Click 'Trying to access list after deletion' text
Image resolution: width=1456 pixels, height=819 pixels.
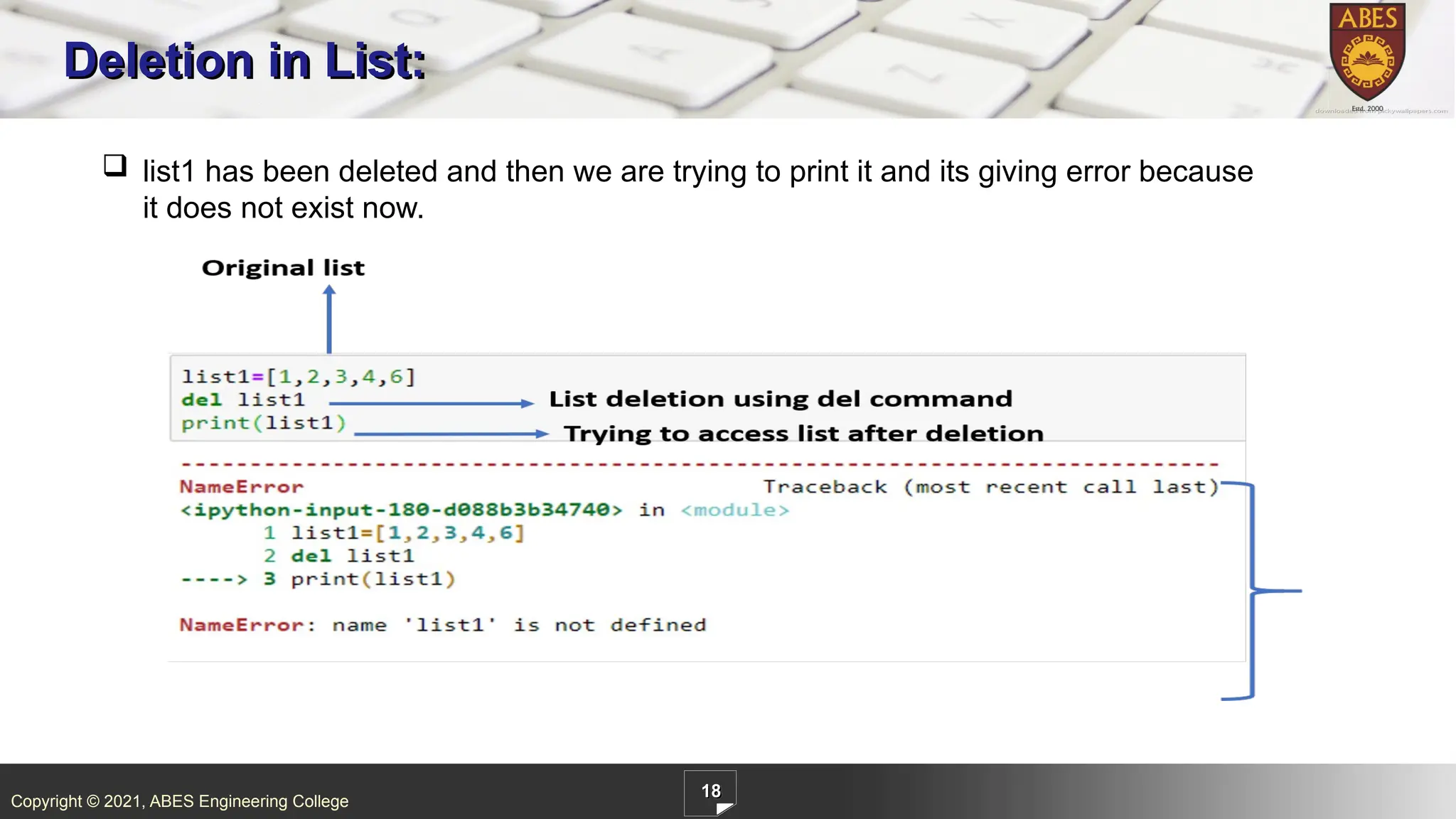coord(803,434)
